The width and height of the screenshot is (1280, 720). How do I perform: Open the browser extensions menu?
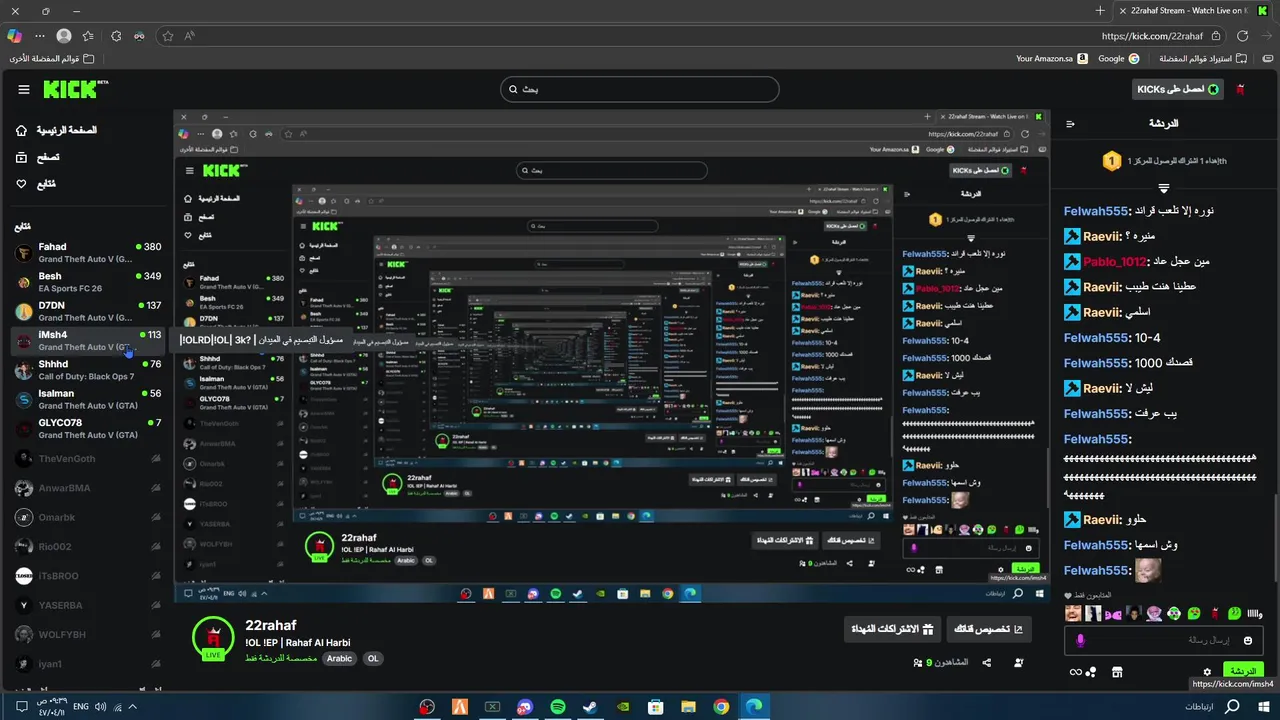[116, 36]
